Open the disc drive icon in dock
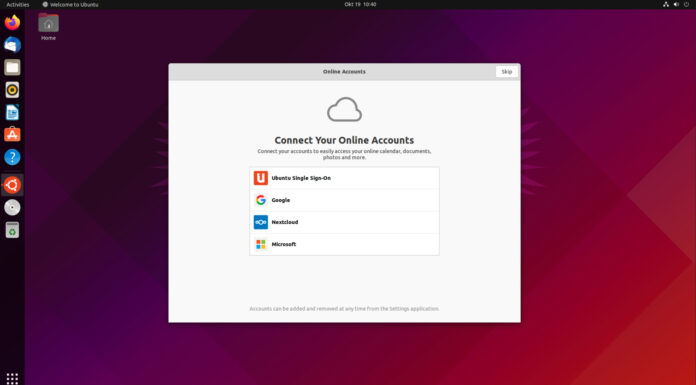696x385 pixels. point(12,207)
